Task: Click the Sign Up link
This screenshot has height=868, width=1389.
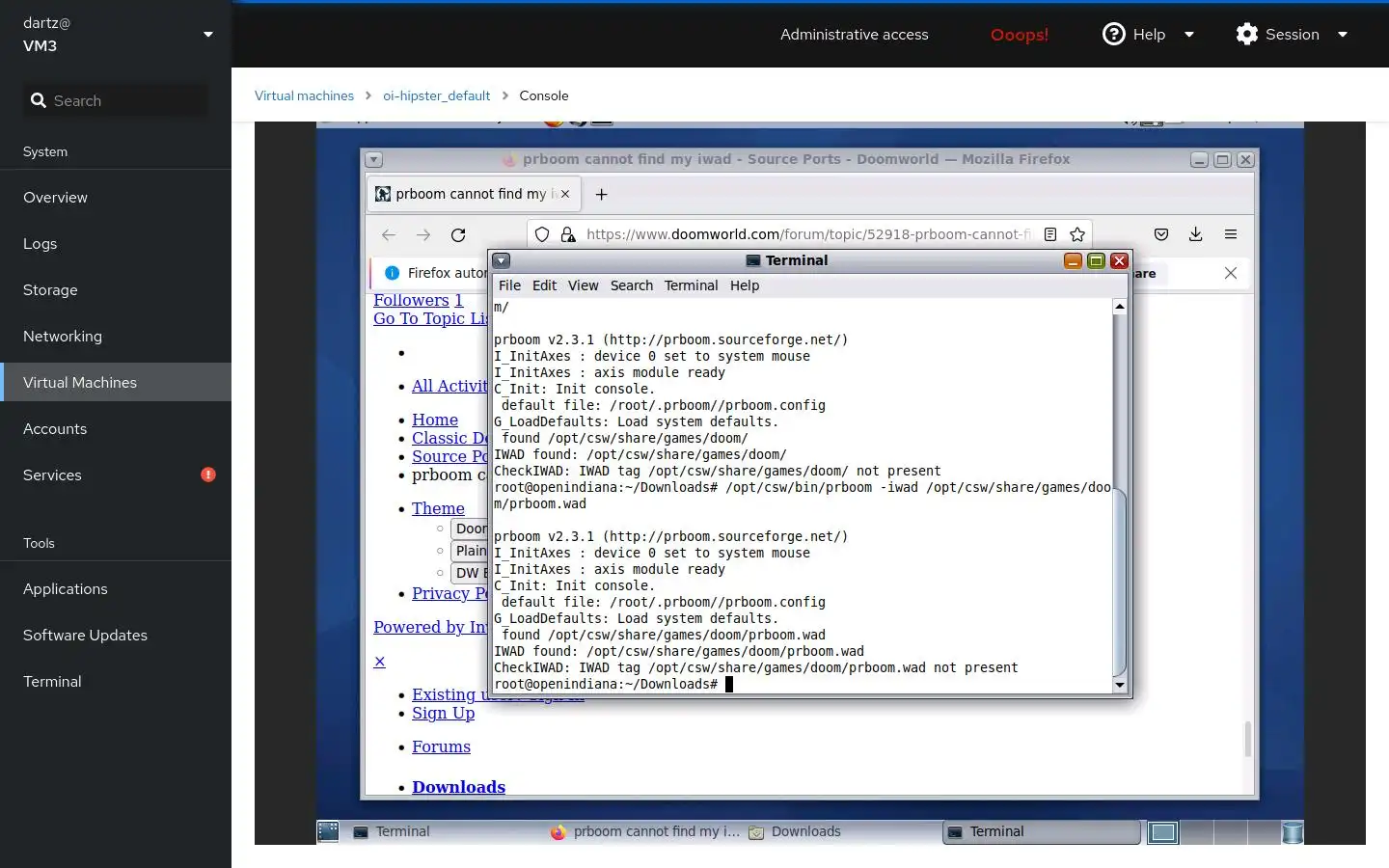Action: [x=443, y=713]
